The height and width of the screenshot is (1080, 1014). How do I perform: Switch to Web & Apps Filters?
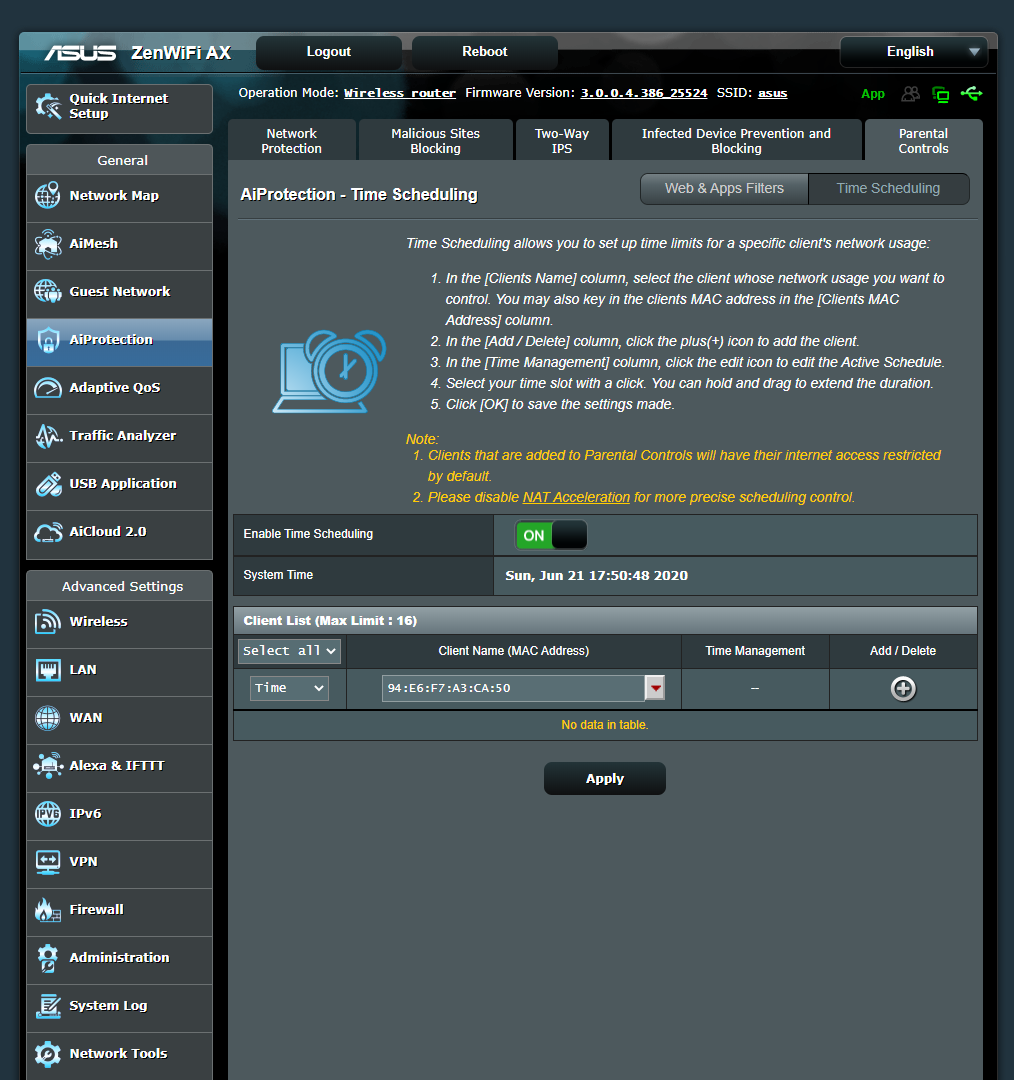click(724, 189)
